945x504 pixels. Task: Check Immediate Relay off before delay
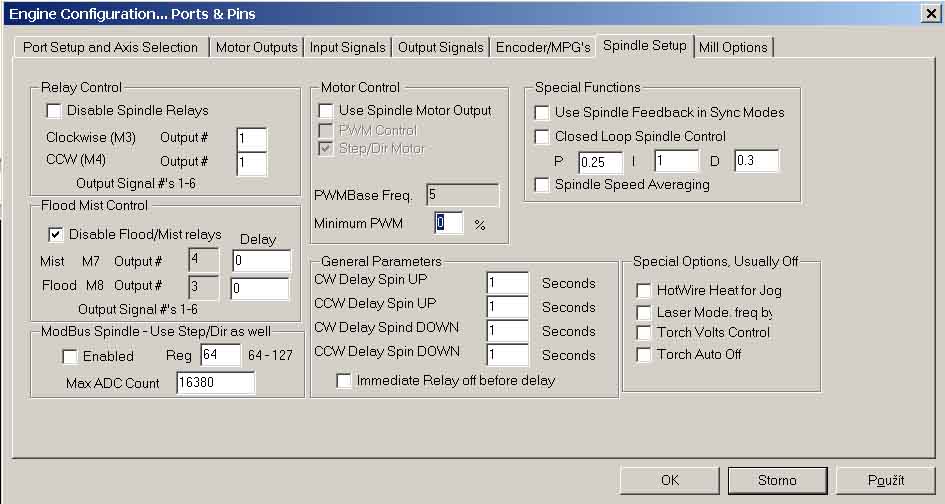(345, 380)
